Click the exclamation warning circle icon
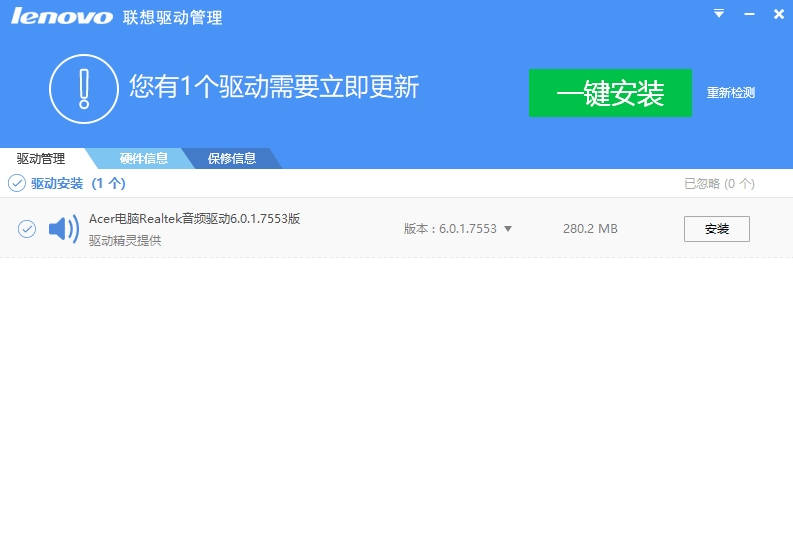793x560 pixels. point(84,89)
